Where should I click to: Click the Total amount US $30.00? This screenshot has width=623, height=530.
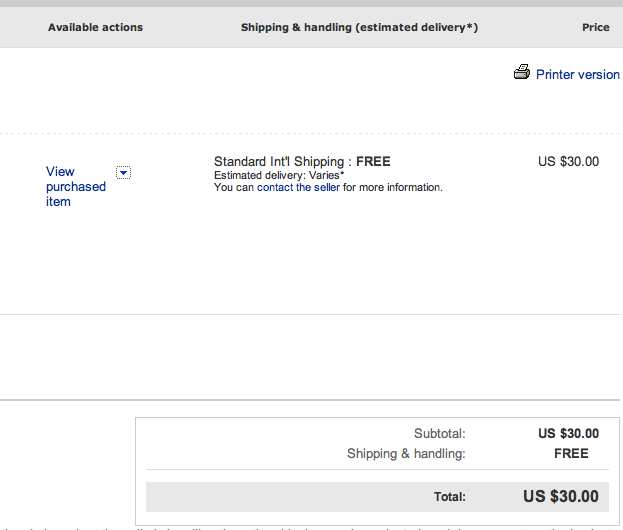point(561,496)
